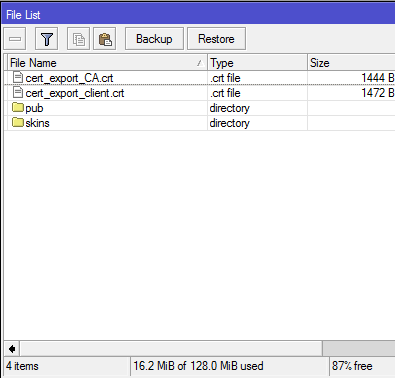
Task: Open the Filter funnel tool
Action: [x=47, y=39]
